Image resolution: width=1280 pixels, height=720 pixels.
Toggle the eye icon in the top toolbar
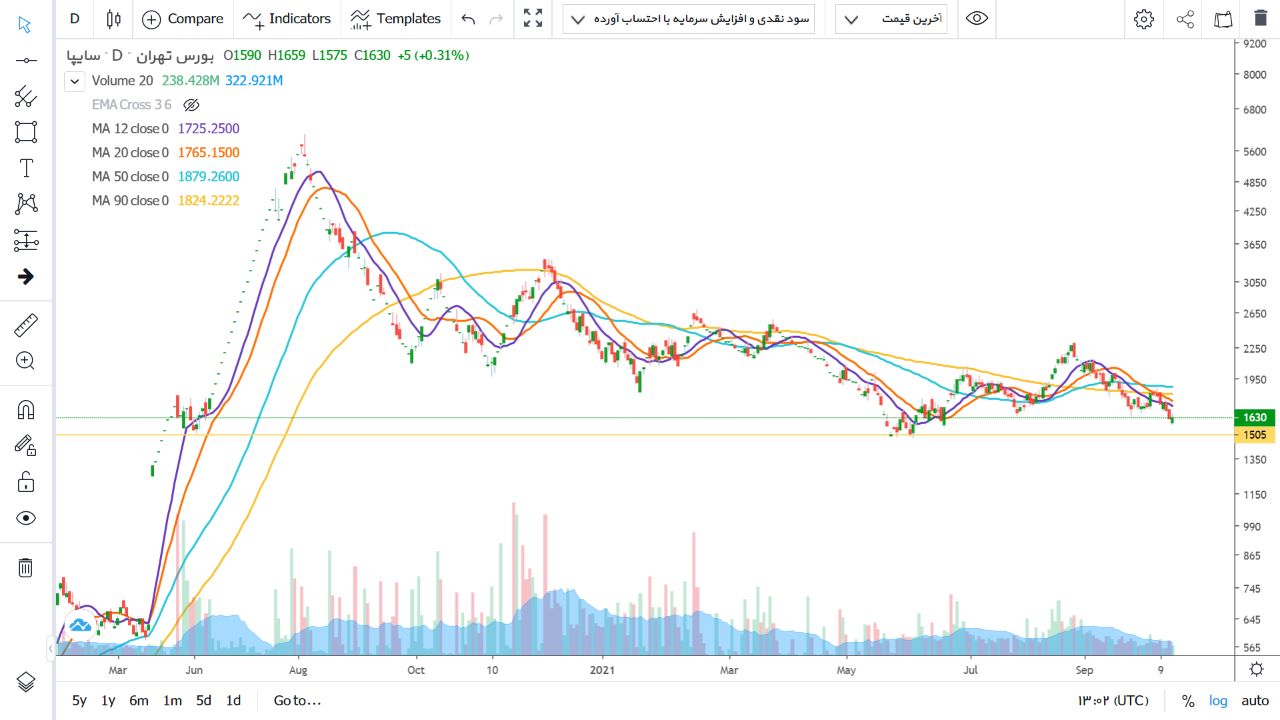click(x=977, y=18)
